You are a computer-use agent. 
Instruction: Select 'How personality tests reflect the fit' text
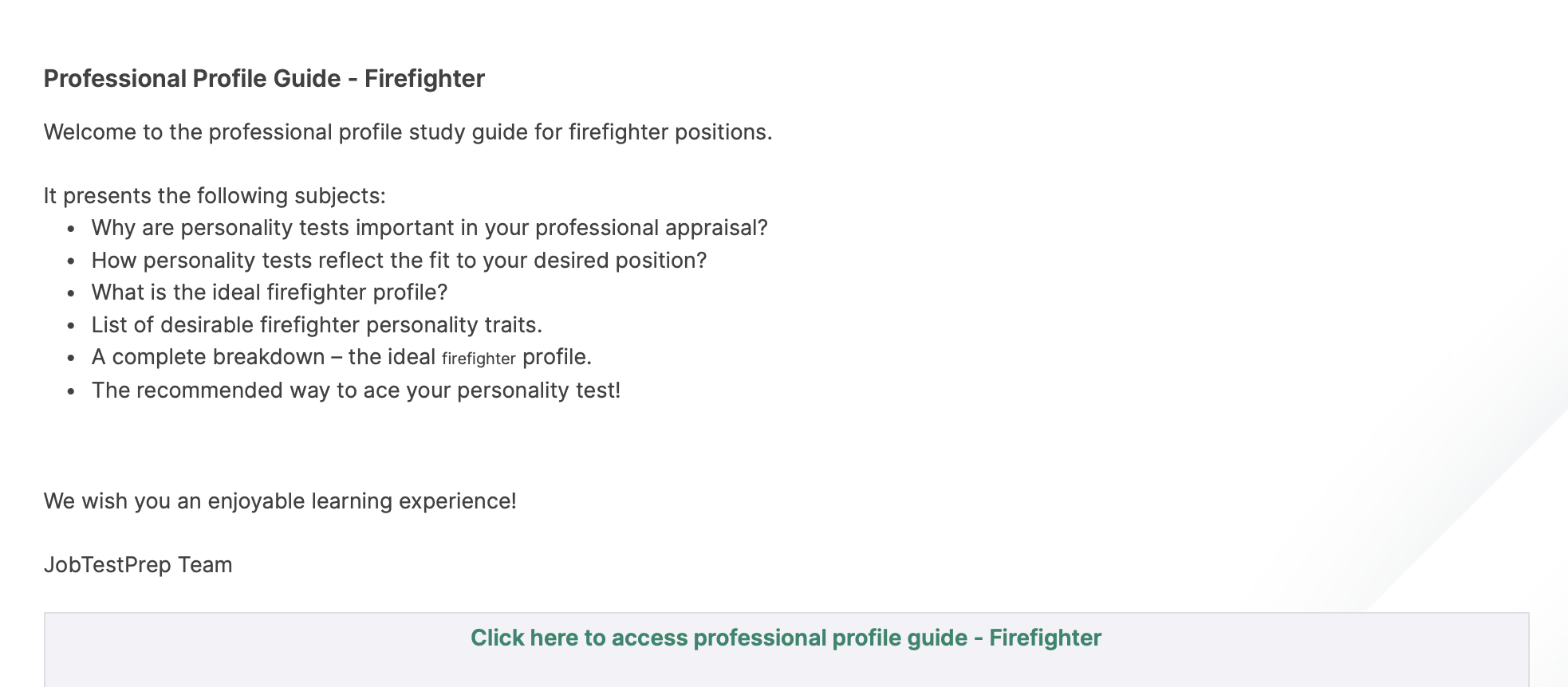click(x=399, y=261)
